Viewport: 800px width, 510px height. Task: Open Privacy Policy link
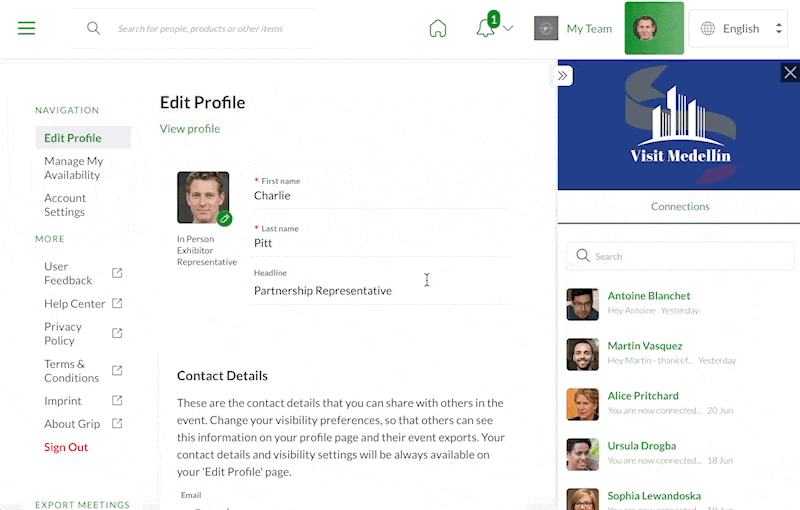(63, 334)
